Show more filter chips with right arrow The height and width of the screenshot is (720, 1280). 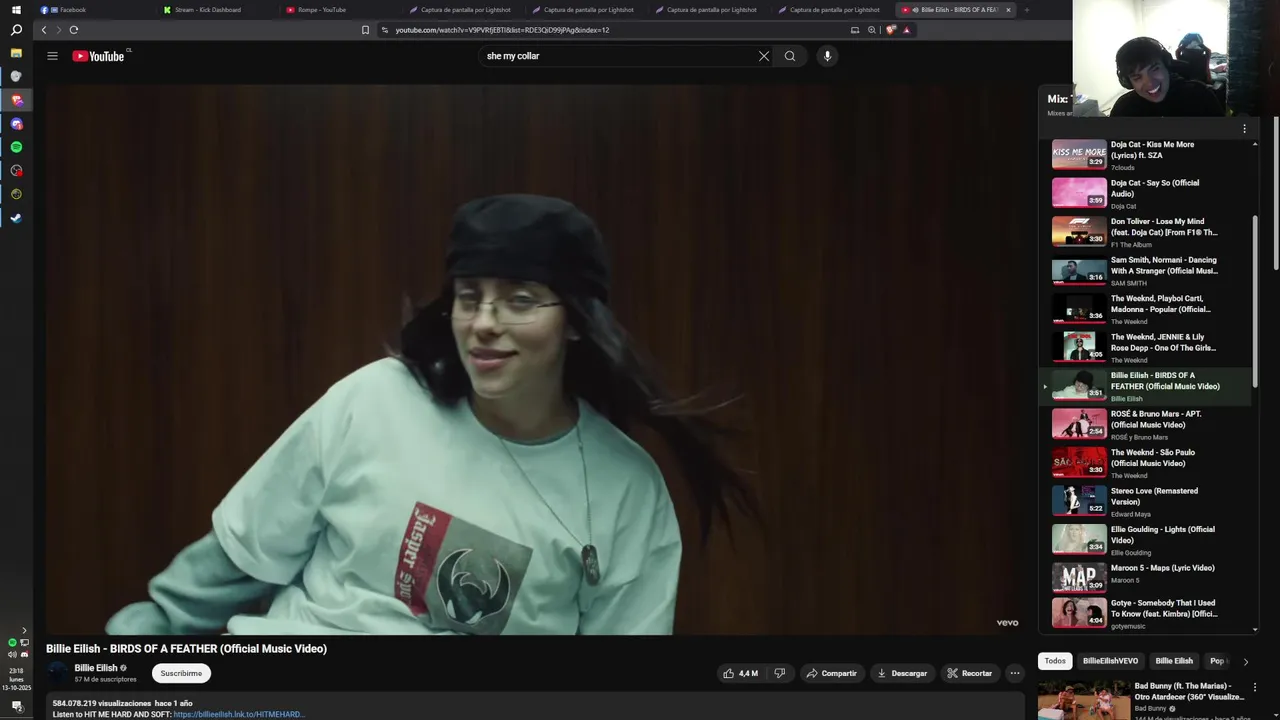coord(1245,661)
